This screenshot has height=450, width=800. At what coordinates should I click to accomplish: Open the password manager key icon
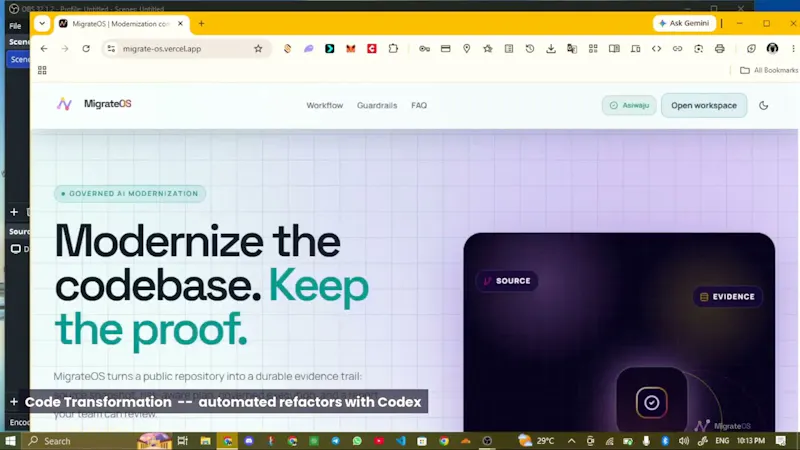[x=424, y=48]
